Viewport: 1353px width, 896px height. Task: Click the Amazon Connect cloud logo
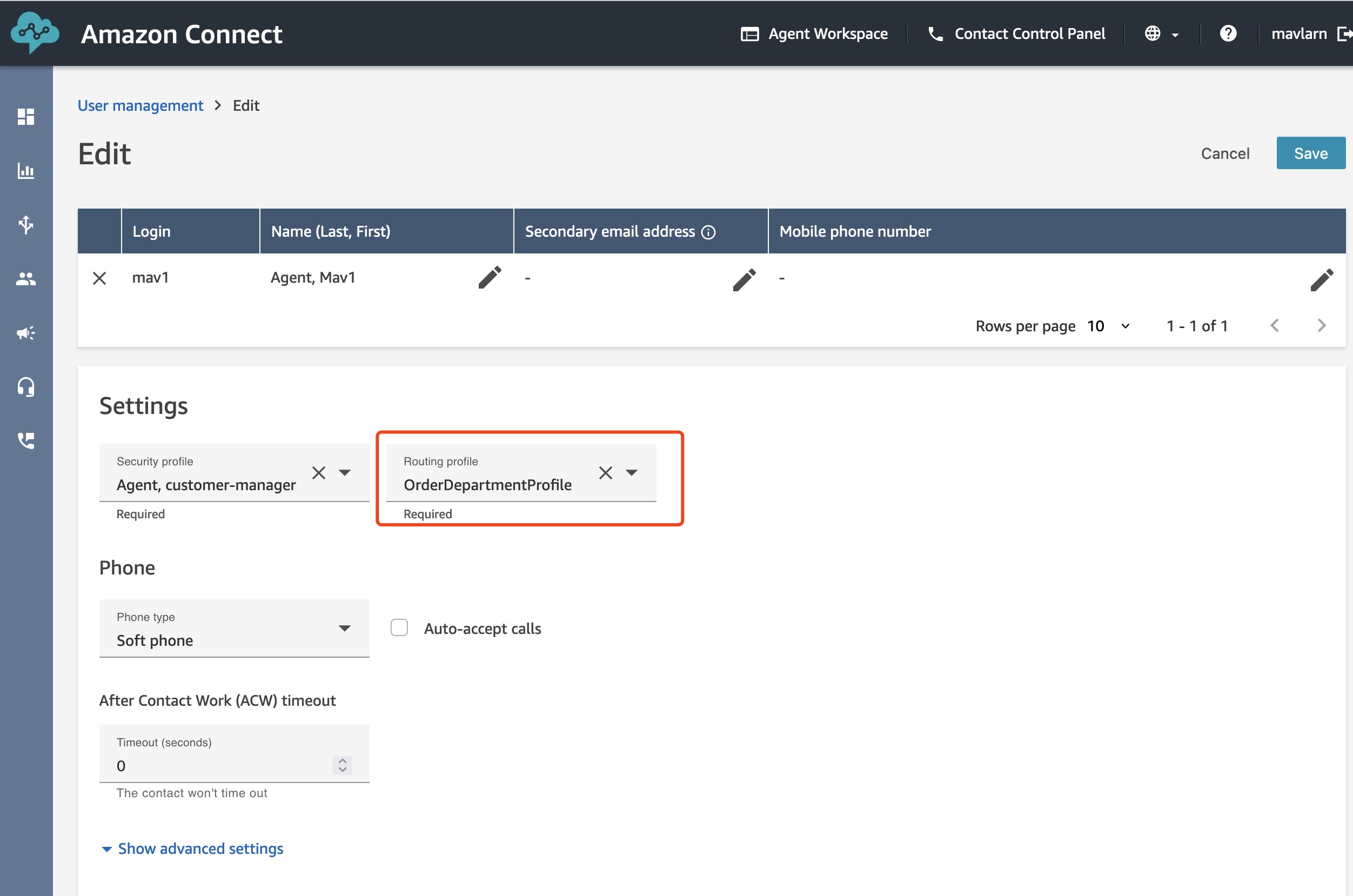tap(35, 32)
